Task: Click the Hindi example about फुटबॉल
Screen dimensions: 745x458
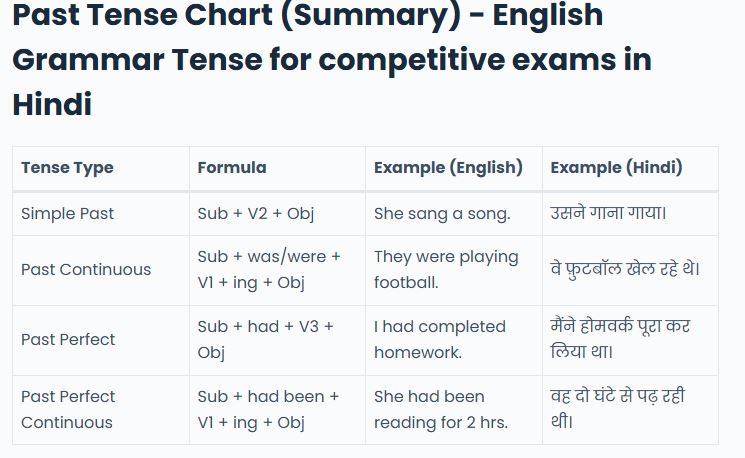Action: [x=625, y=269]
